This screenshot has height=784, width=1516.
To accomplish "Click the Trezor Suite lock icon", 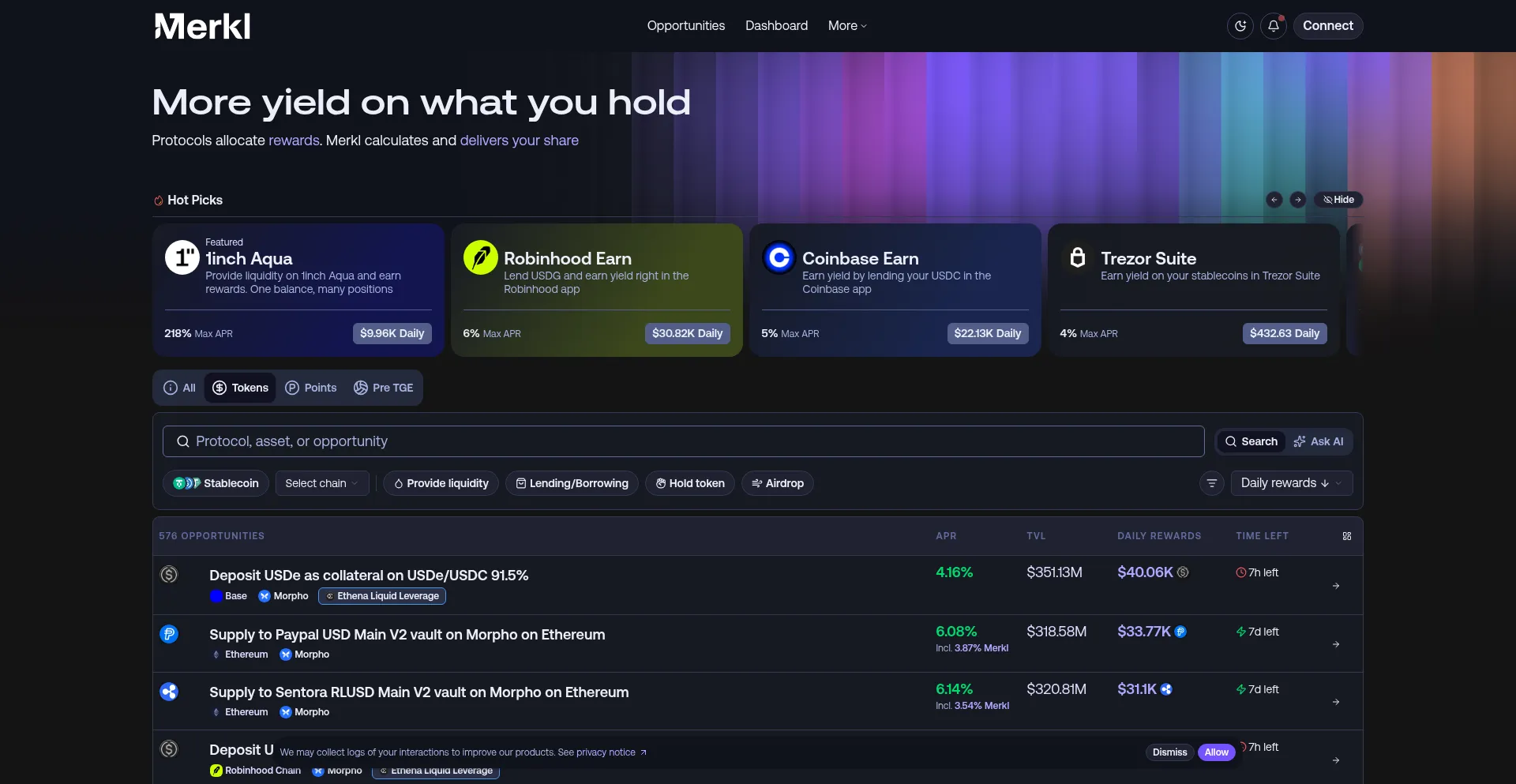I will click(1077, 257).
